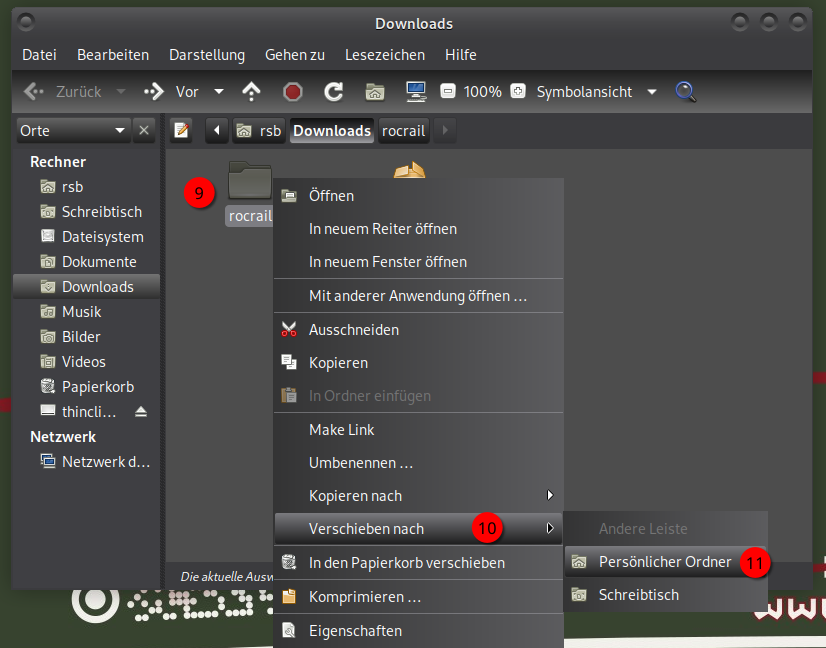Click the magnifier search icon
Image resolution: width=826 pixels, height=648 pixels.
685,92
